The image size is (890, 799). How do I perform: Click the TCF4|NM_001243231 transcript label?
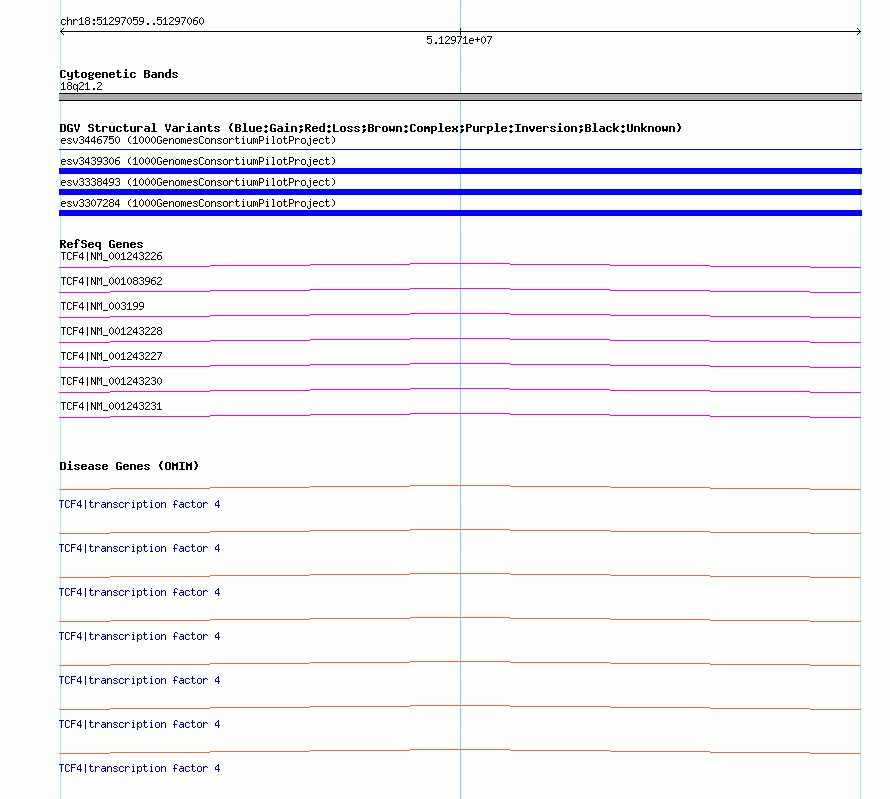pyautogui.click(x=111, y=406)
